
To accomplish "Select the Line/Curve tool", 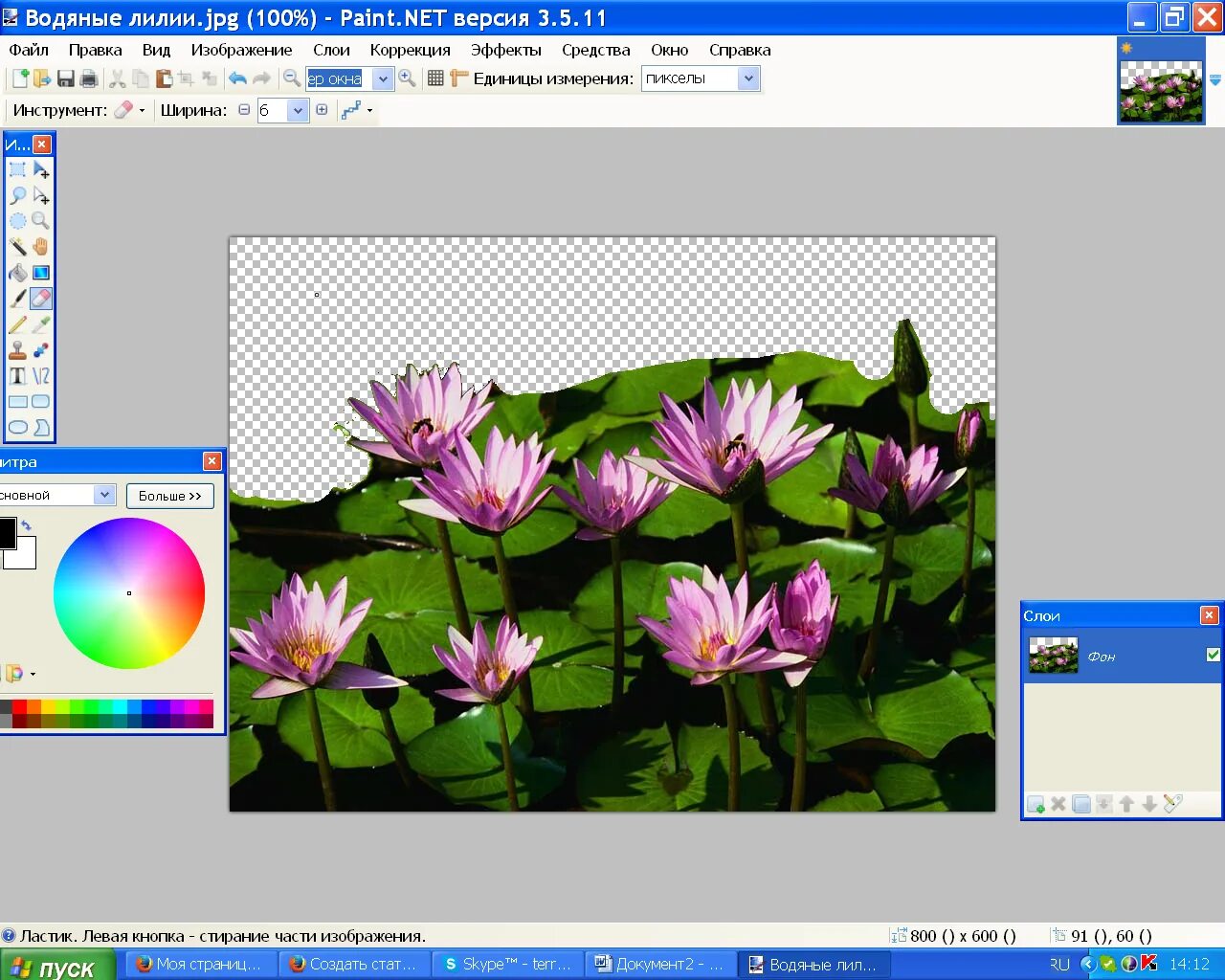I will tap(41, 376).
